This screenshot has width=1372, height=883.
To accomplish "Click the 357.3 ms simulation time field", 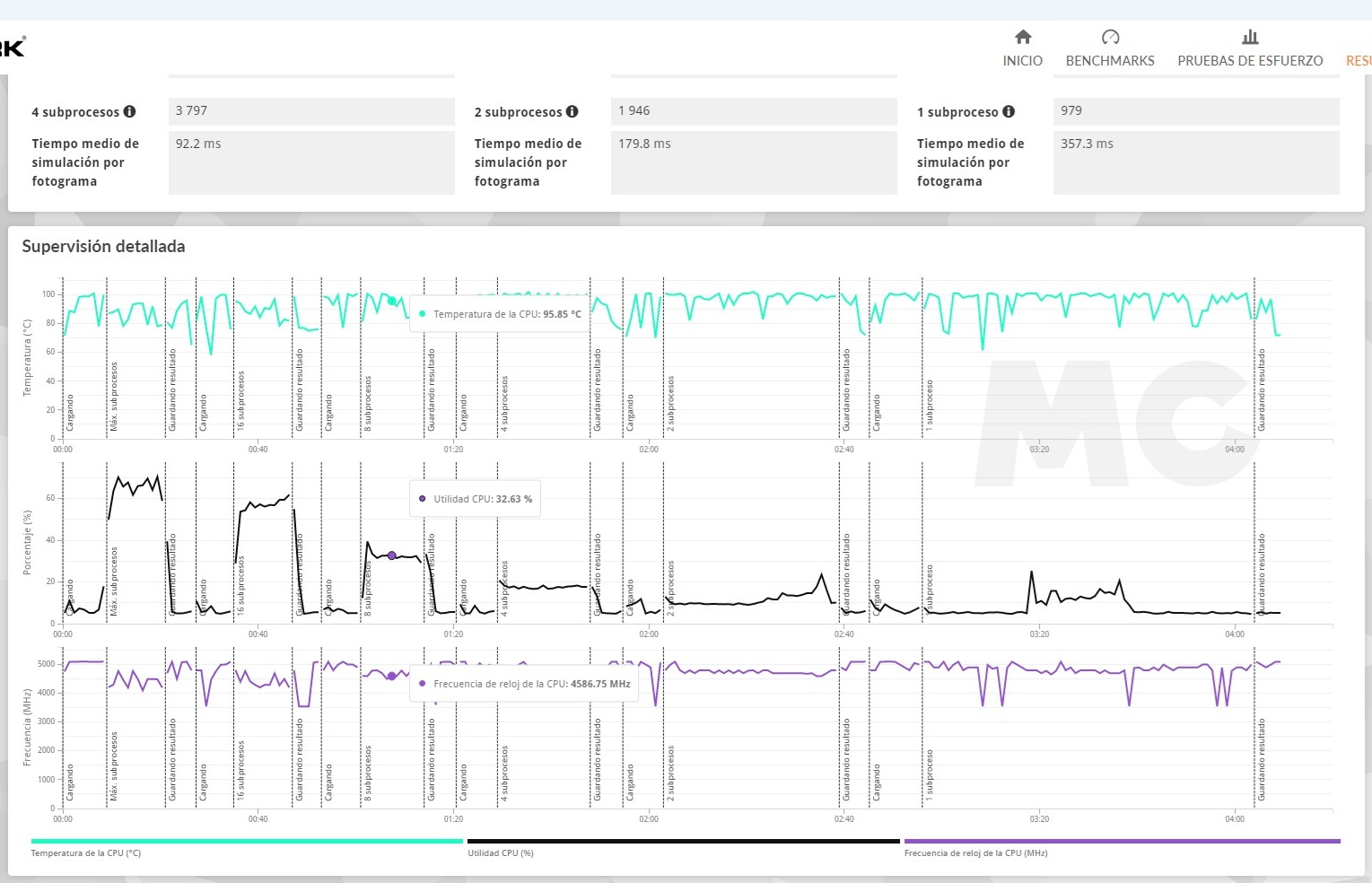I will (1196, 162).
